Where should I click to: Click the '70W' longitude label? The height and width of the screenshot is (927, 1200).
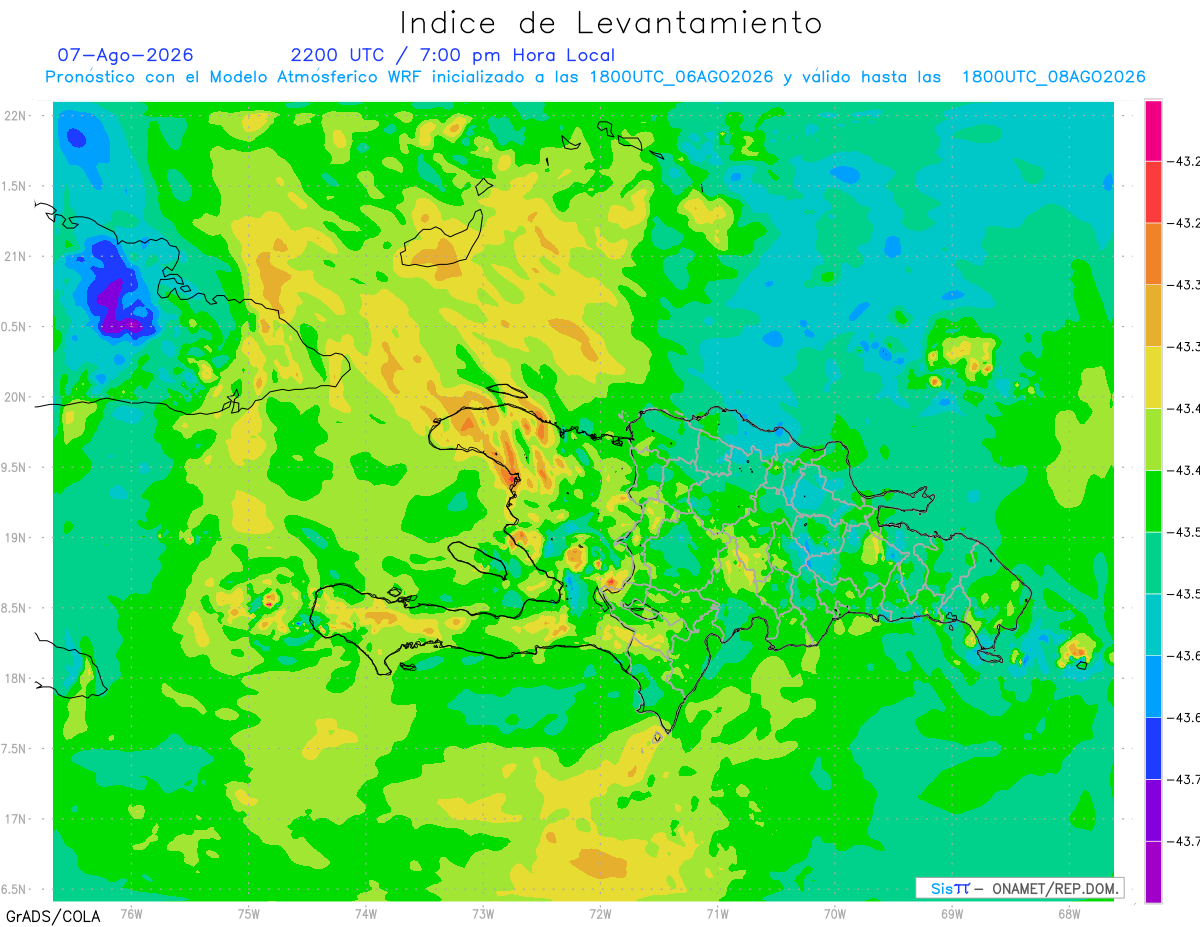[834, 914]
